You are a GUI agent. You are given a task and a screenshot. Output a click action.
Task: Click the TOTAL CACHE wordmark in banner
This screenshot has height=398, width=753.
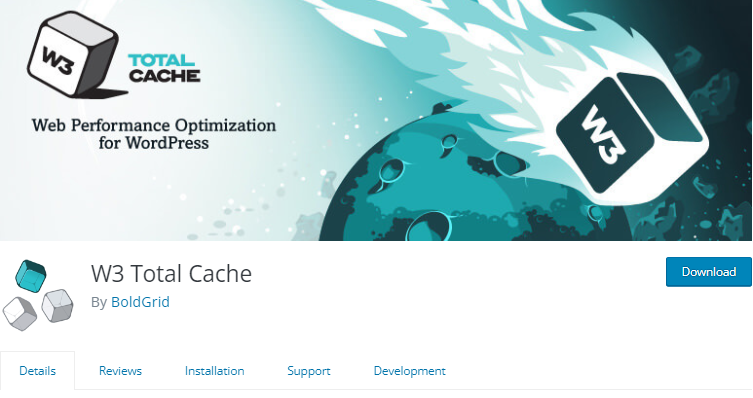coord(164,69)
